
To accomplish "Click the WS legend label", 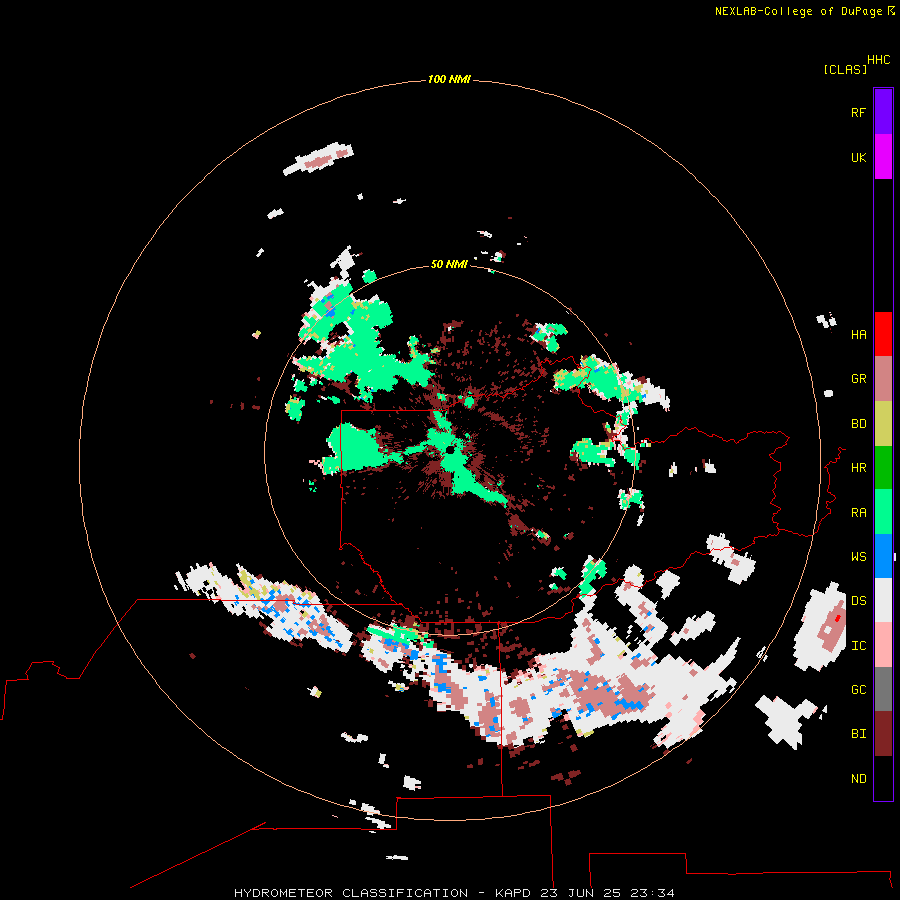I will coord(858,556).
